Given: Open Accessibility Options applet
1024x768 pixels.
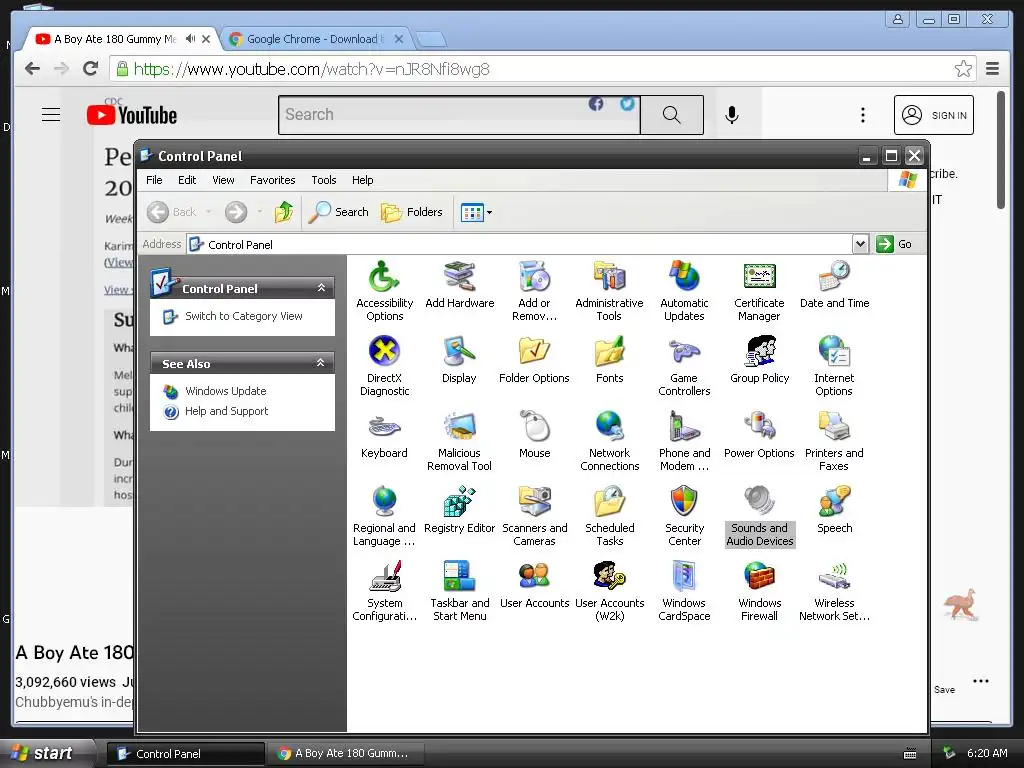Looking at the screenshot, I should pyautogui.click(x=384, y=291).
